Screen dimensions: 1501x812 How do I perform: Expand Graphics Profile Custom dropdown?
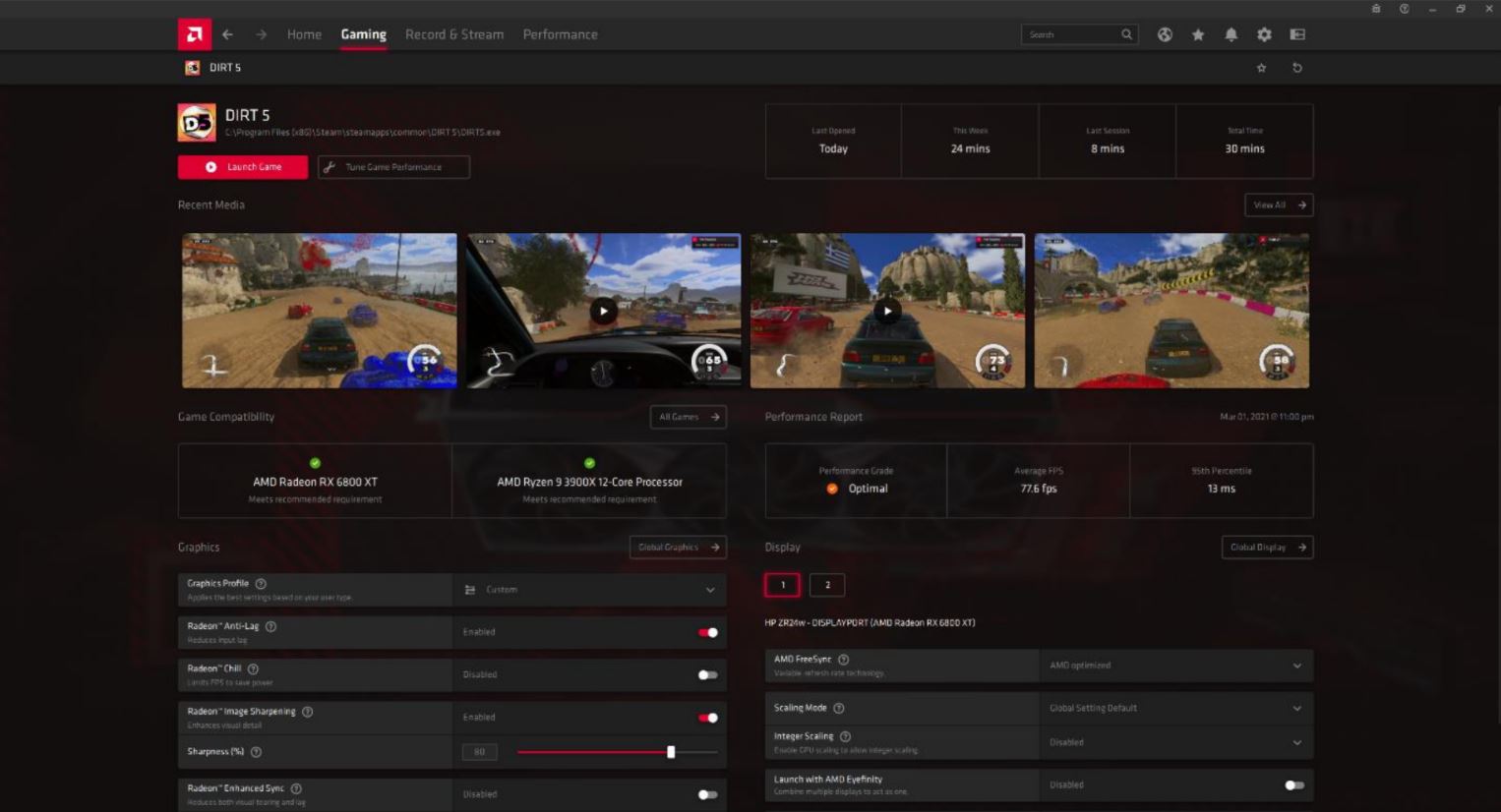coord(590,590)
